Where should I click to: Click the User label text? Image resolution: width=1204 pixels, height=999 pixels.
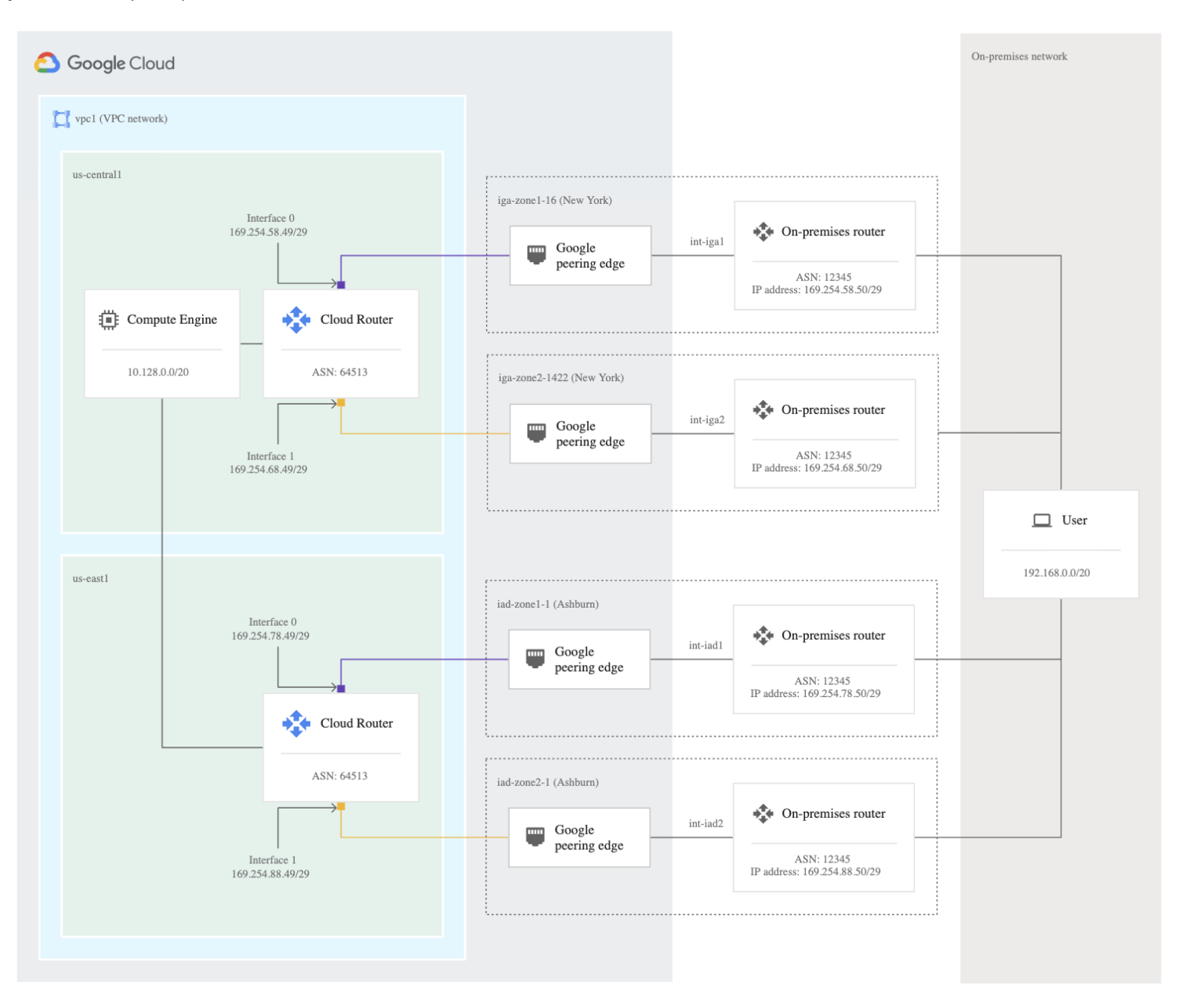[1075, 521]
